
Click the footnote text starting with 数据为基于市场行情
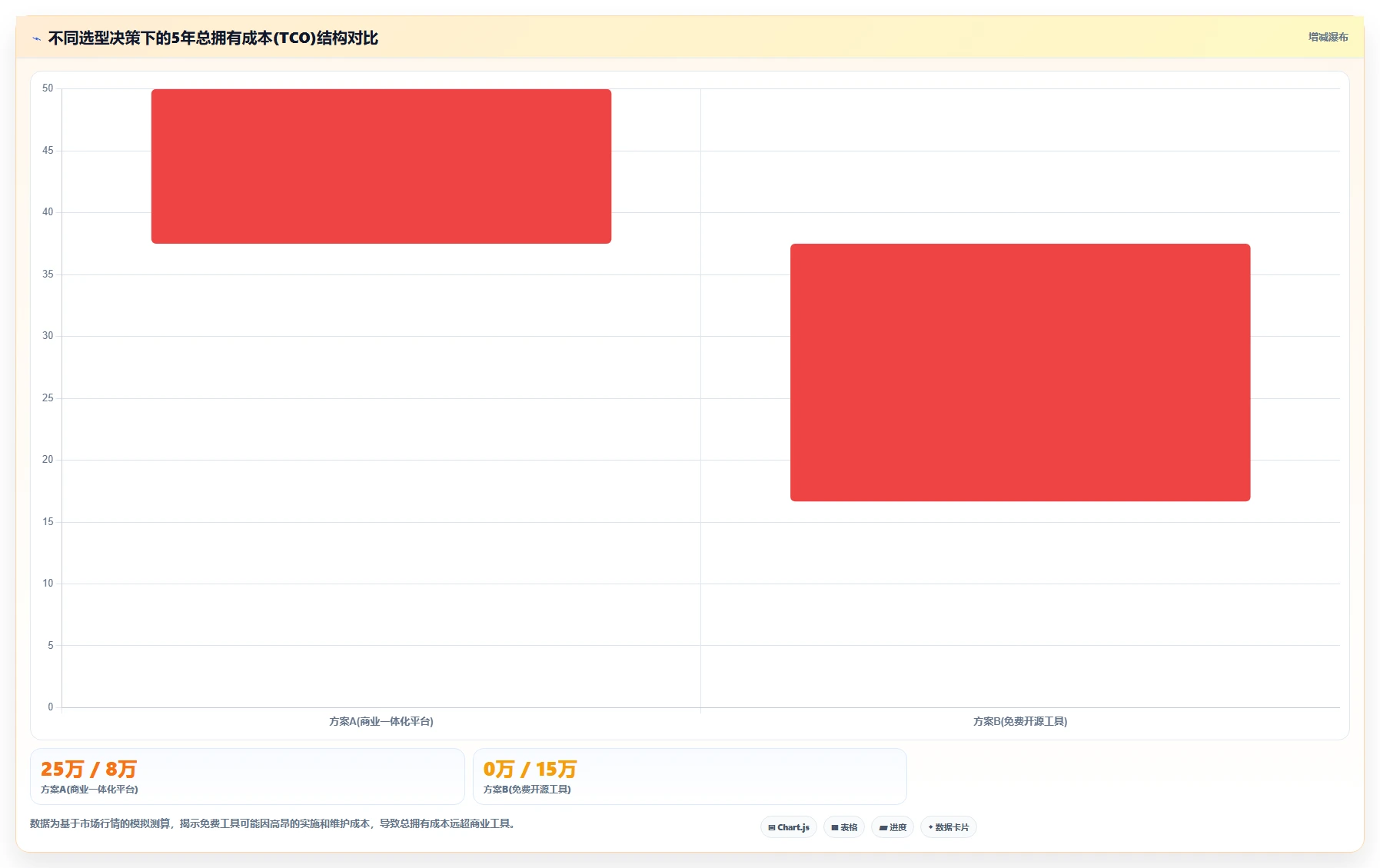pos(272,823)
